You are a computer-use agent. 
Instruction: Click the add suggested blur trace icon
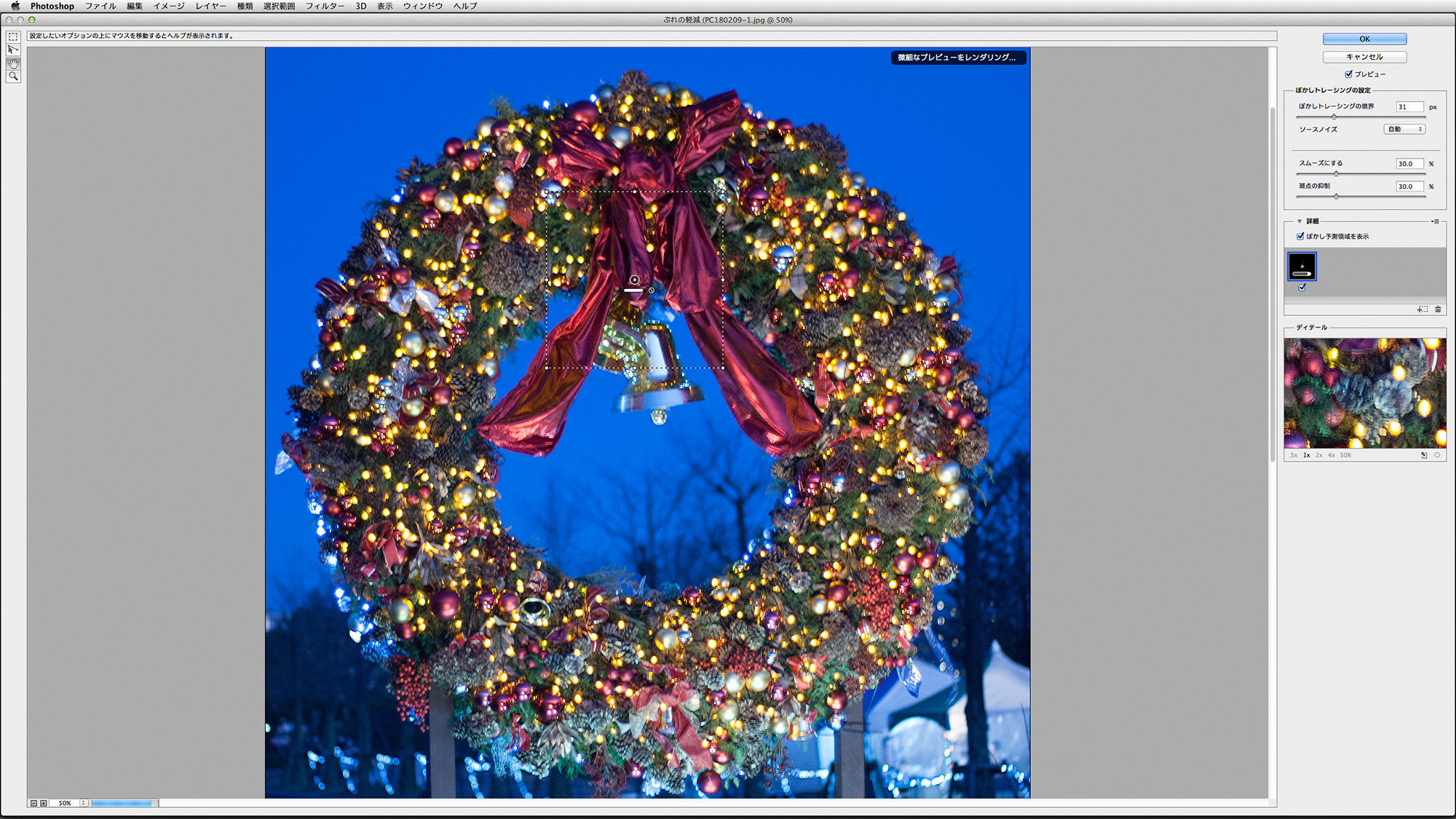coord(1423,309)
